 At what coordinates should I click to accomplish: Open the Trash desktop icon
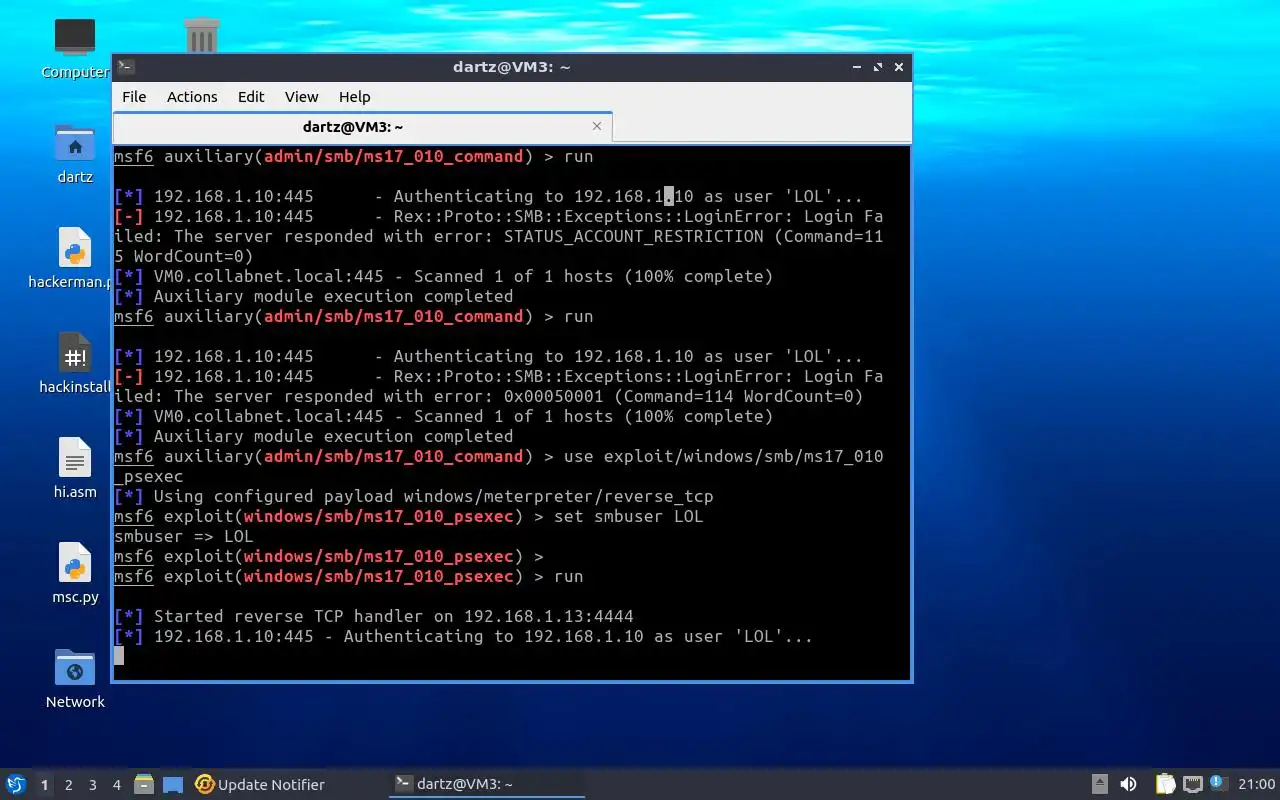202,37
